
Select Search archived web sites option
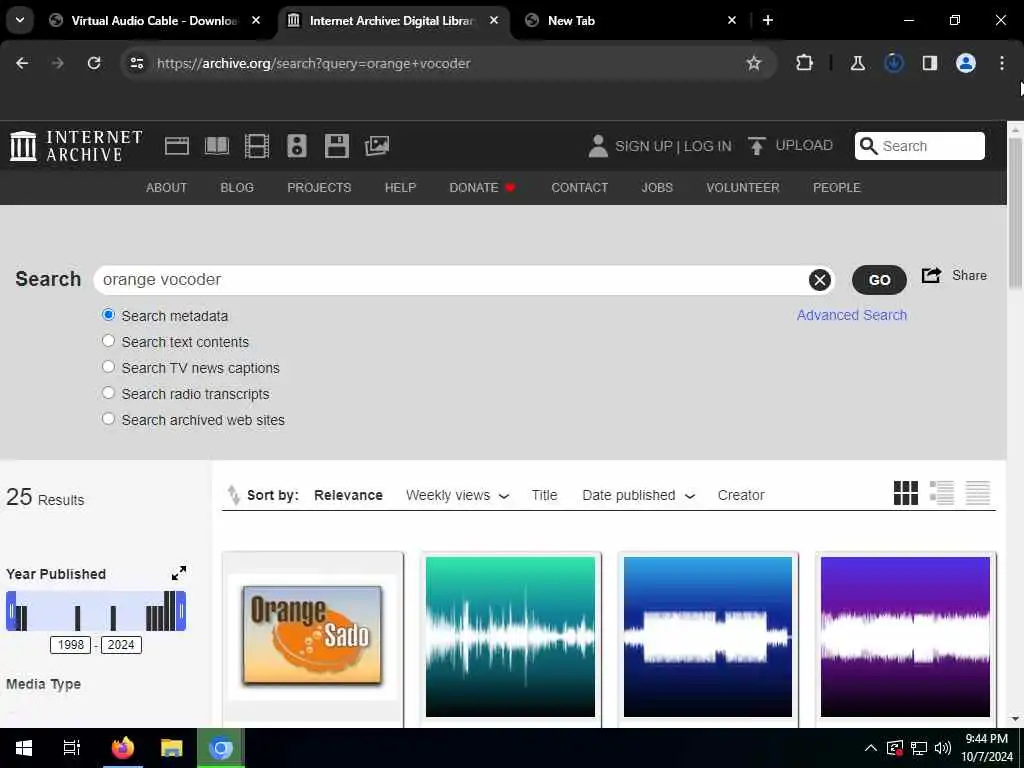(108, 419)
